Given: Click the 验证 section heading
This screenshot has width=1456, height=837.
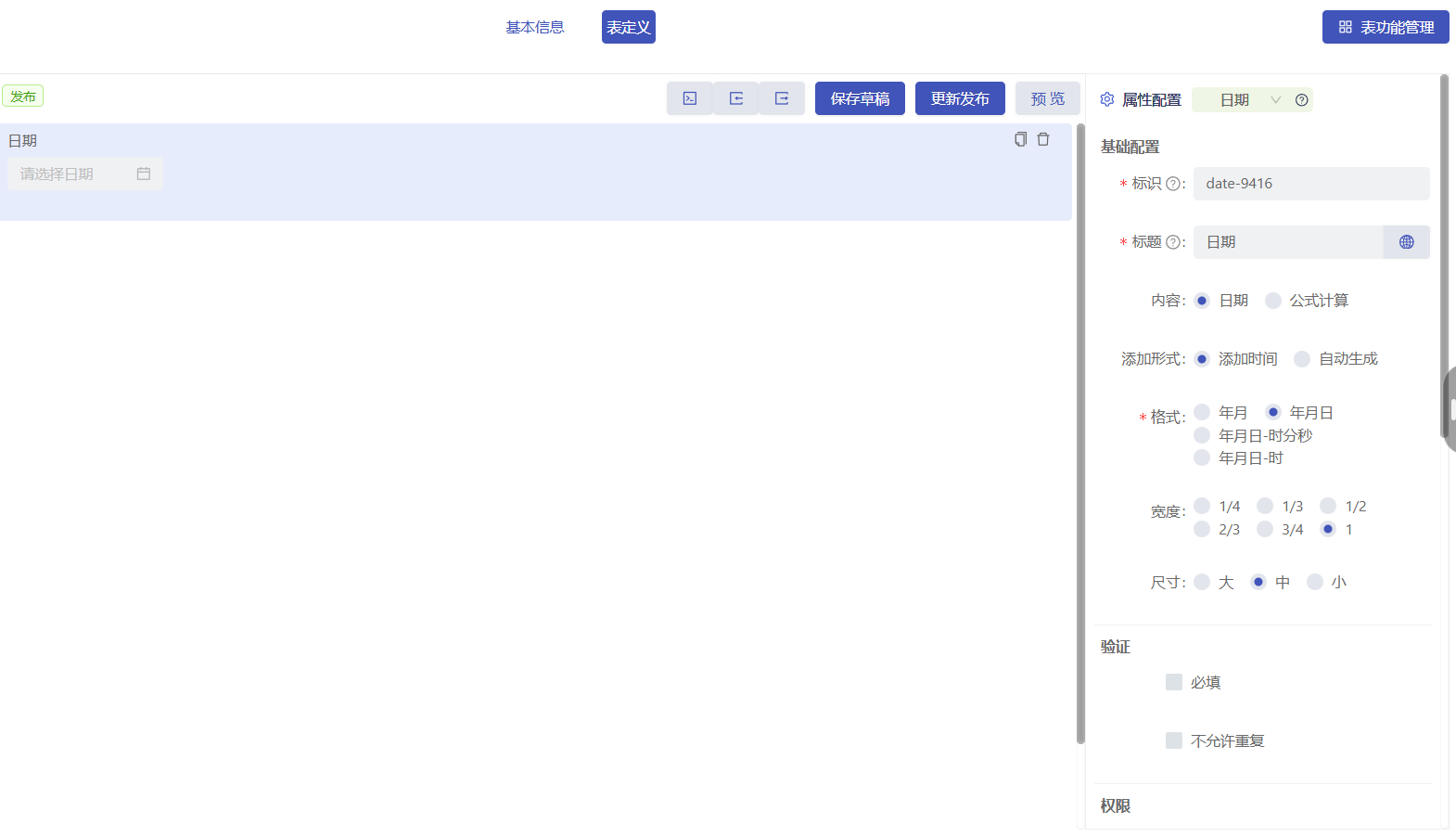Looking at the screenshot, I should [x=1115, y=647].
